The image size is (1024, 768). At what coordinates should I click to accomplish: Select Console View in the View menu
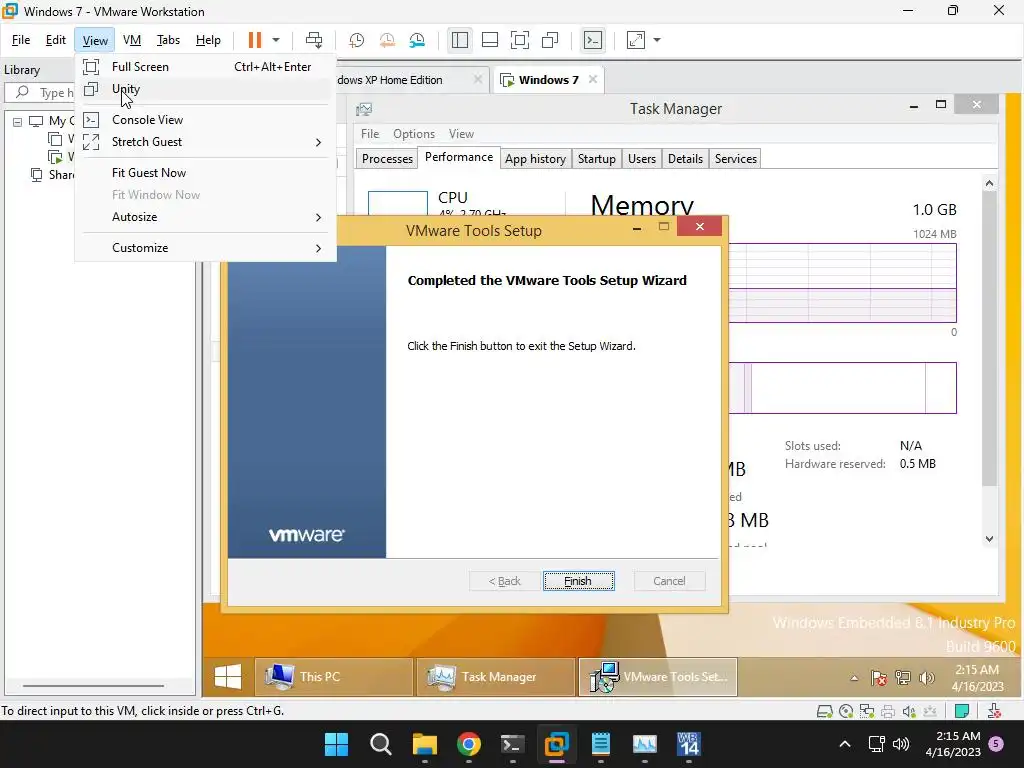coord(205,120)
